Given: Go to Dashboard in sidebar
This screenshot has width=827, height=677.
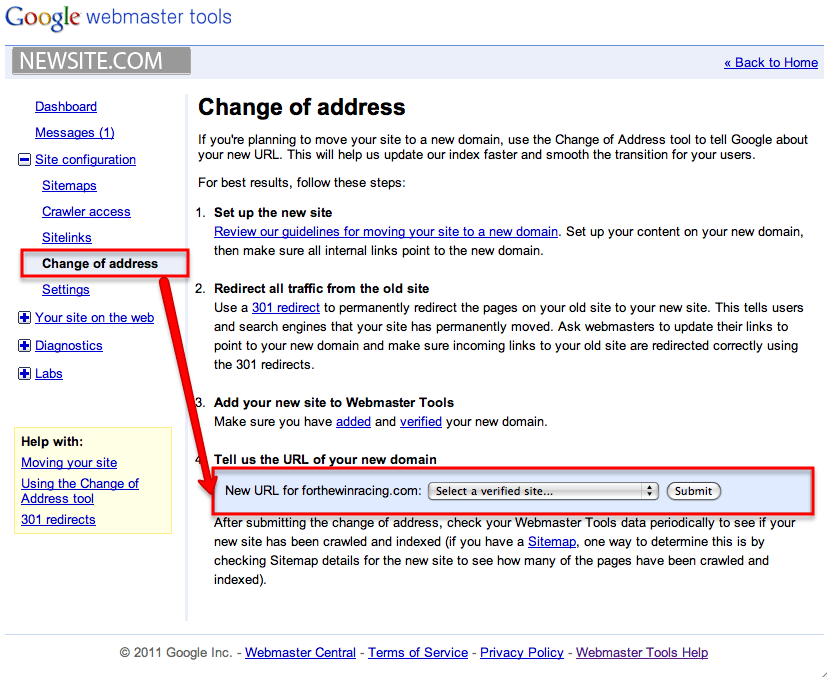Looking at the screenshot, I should coord(66,107).
